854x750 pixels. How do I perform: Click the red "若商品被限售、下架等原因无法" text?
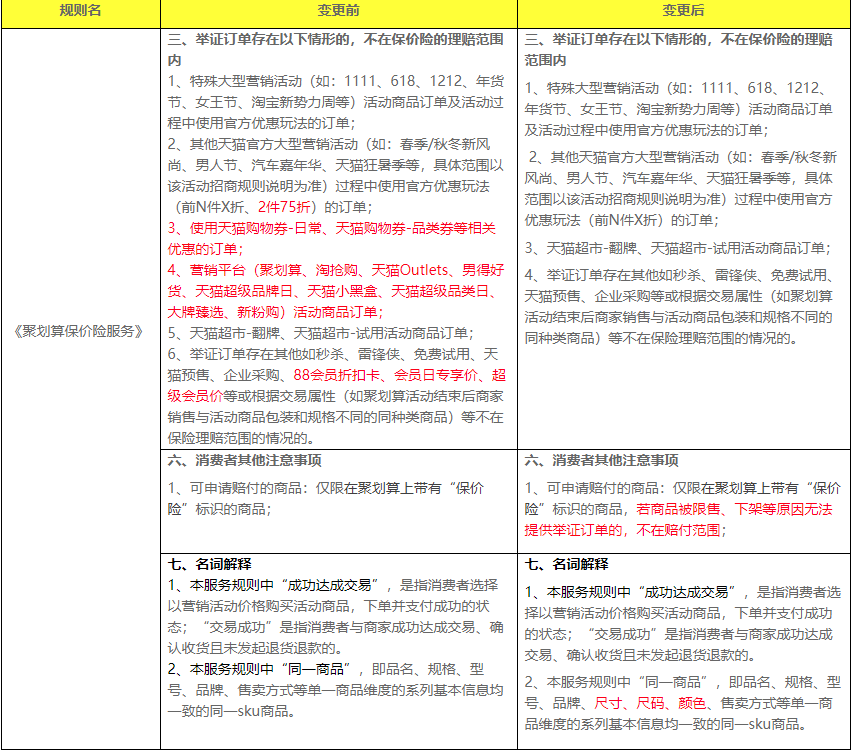[x=734, y=509]
